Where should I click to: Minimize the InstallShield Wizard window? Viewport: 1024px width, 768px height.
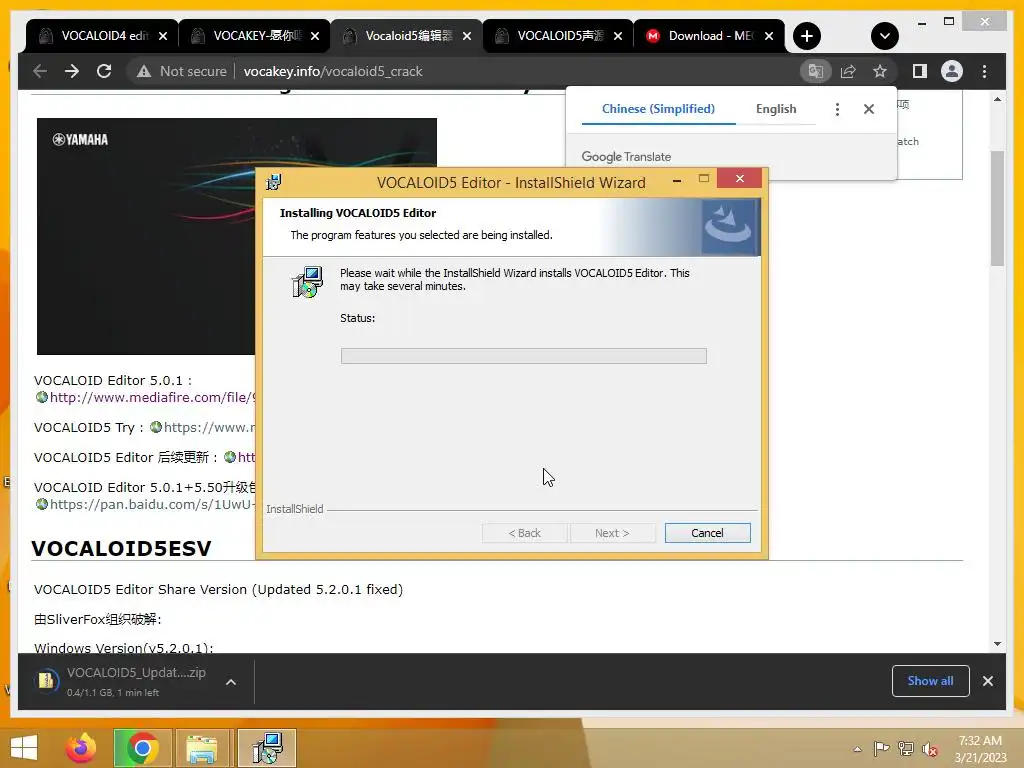(x=677, y=180)
